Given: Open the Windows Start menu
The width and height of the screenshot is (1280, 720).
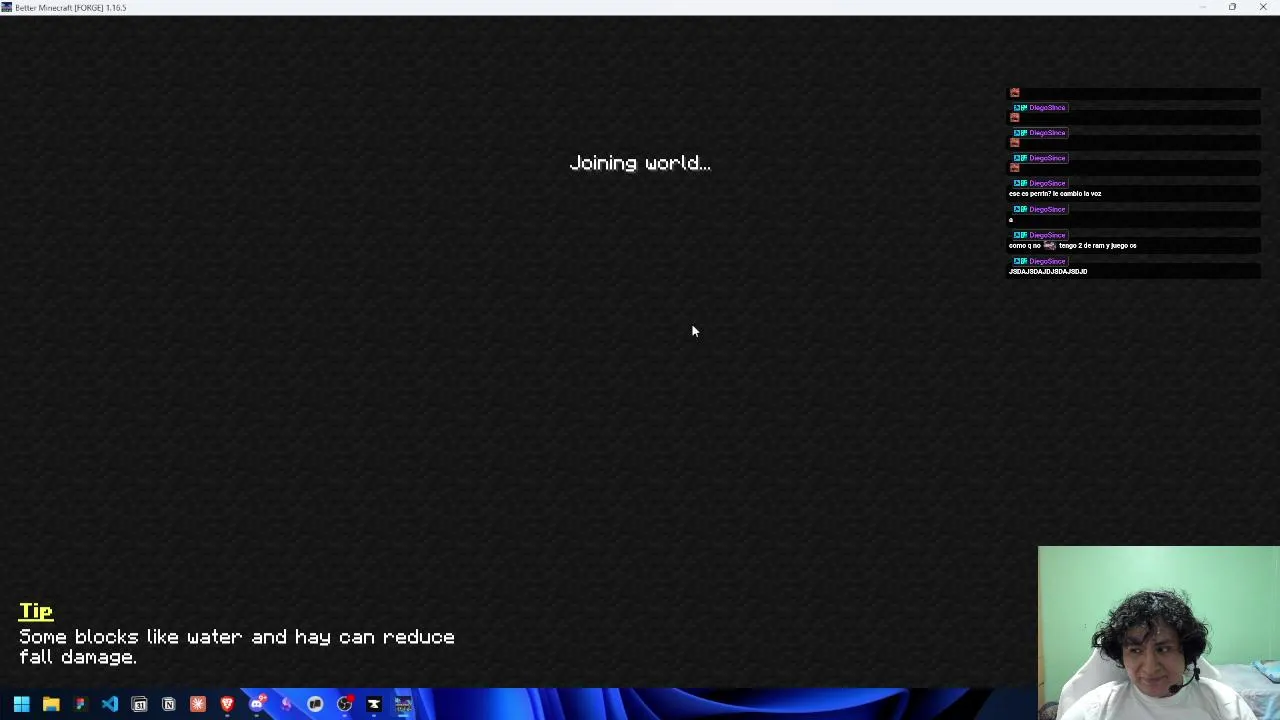Looking at the screenshot, I should [21, 704].
